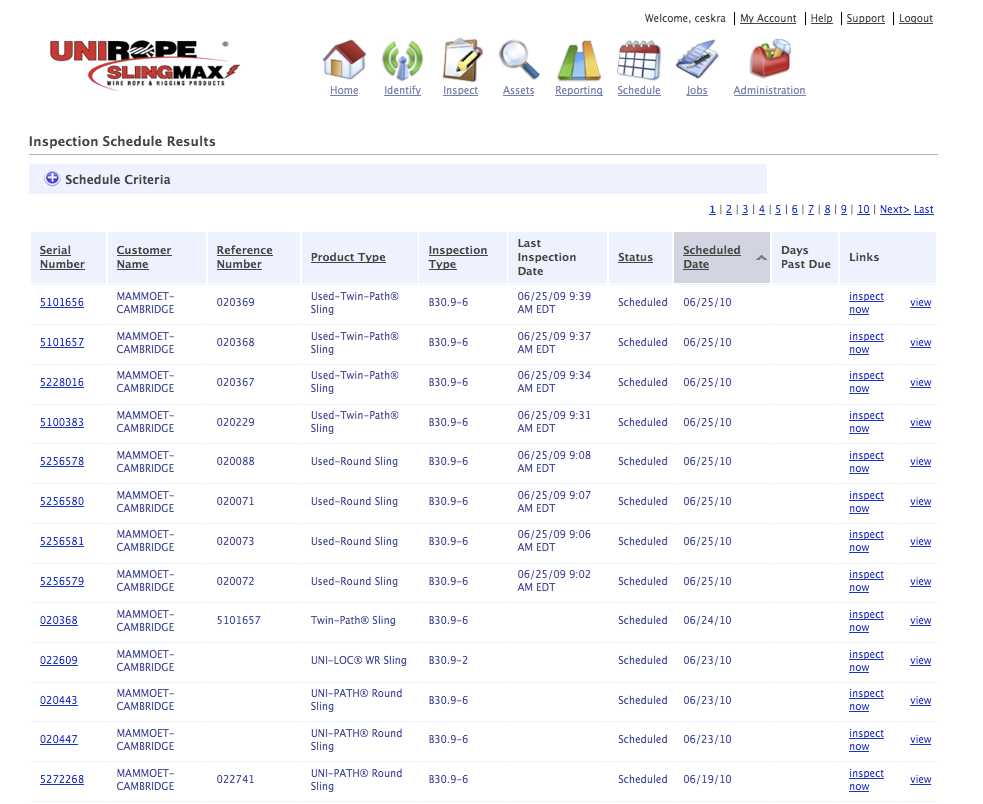Sort by Product Type column header
Viewport: 983px width, 804px height.
tap(347, 257)
